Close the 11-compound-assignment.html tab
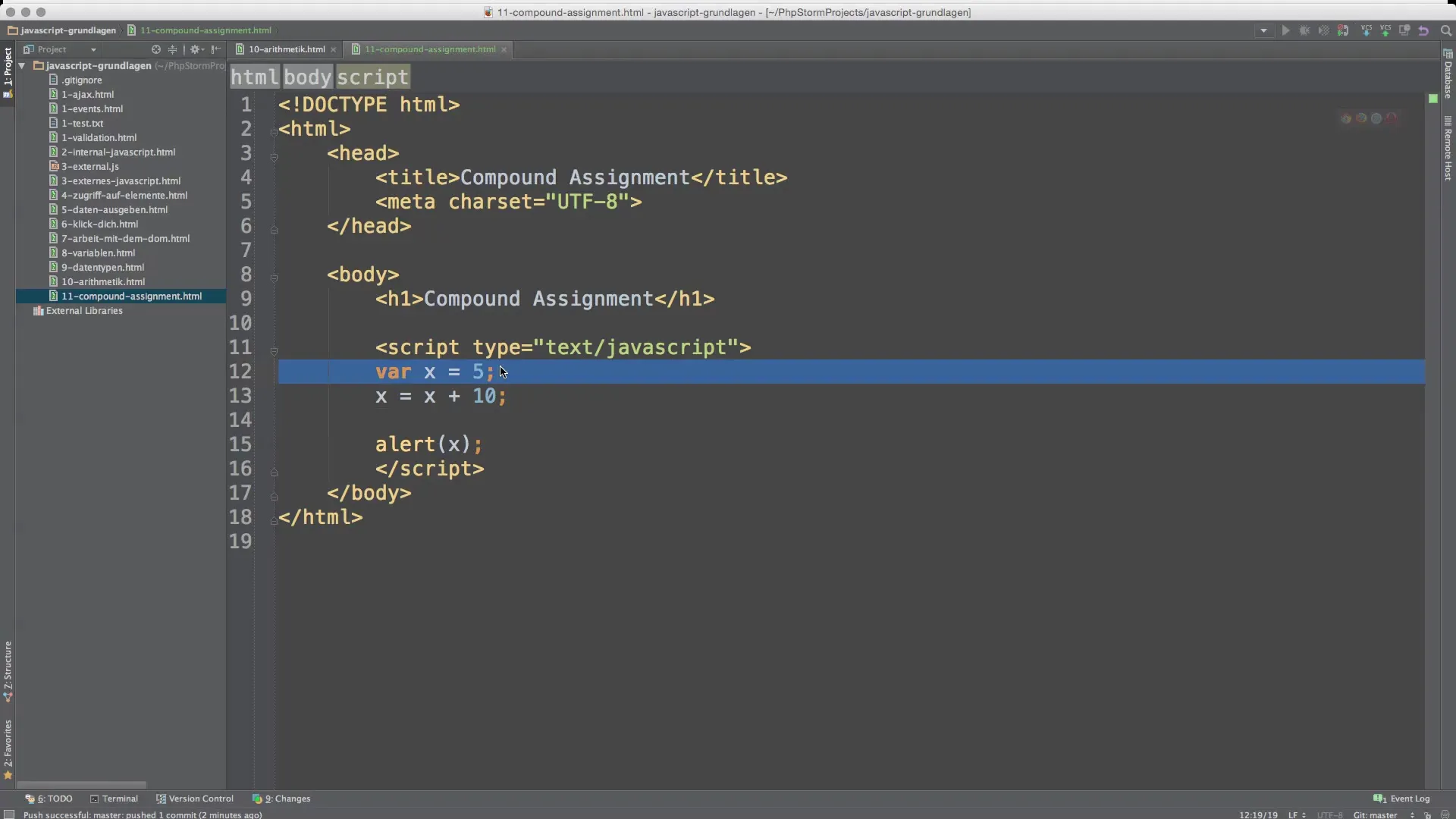The image size is (1456, 819). 504,50
